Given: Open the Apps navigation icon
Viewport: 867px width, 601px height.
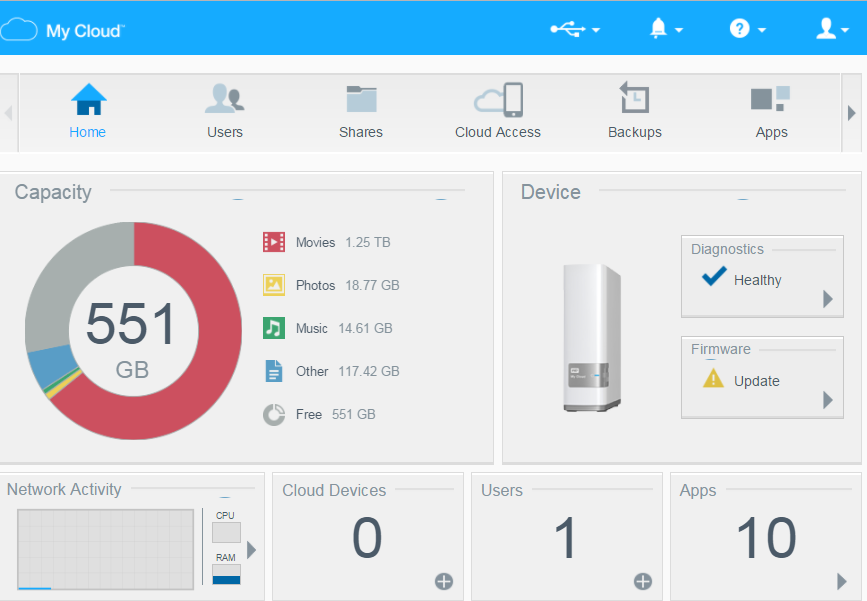Looking at the screenshot, I should point(770,99).
